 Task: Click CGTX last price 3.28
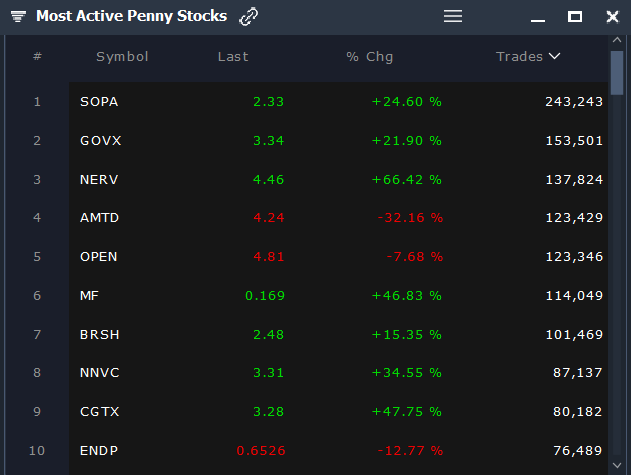[x=268, y=412]
